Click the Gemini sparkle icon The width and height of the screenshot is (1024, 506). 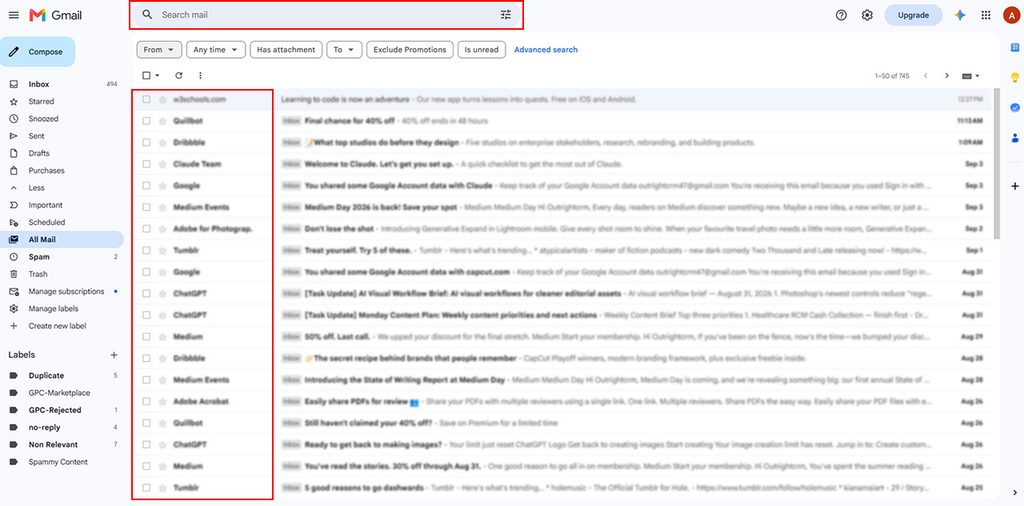(960, 15)
